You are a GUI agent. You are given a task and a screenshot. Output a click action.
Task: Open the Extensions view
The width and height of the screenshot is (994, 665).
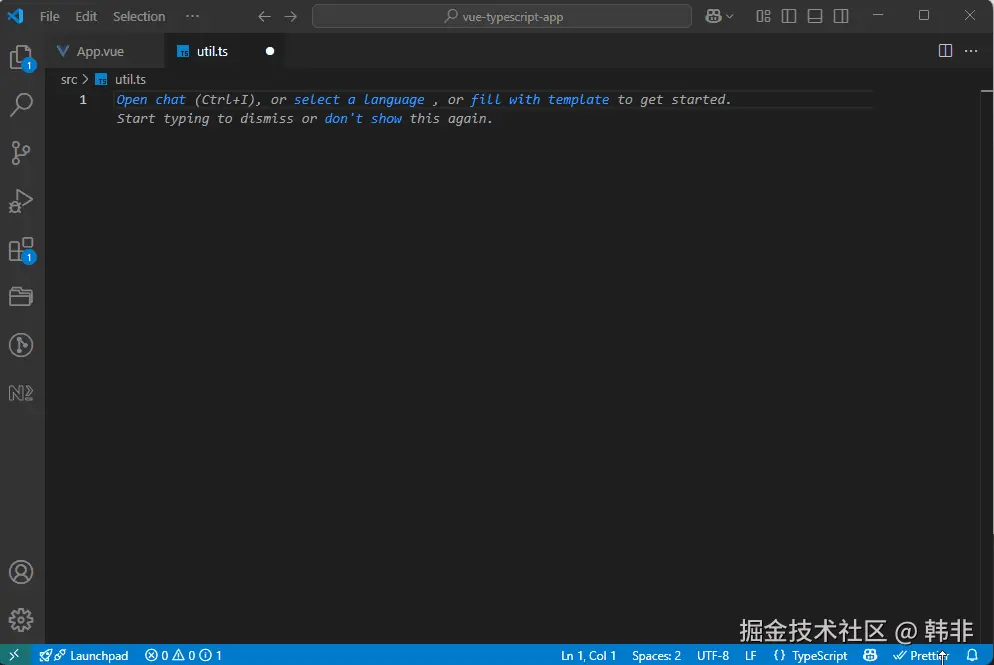pos(22,249)
